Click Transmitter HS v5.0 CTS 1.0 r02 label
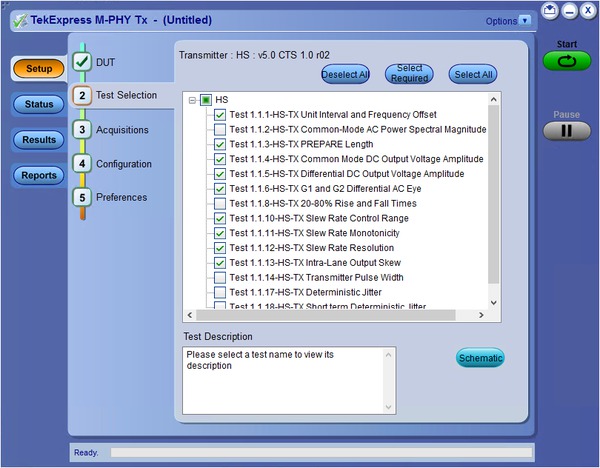 pos(254,55)
